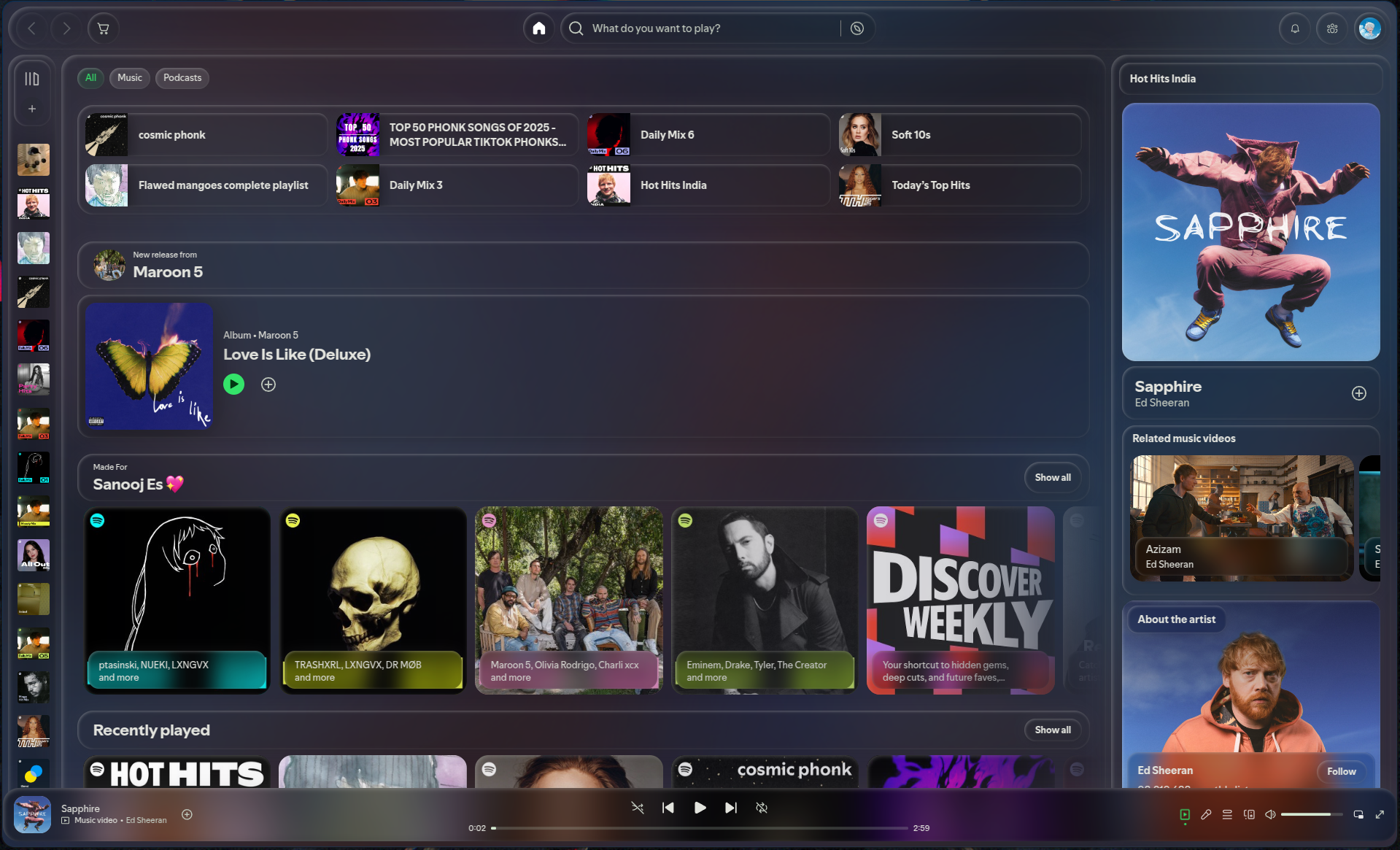Viewport: 1400px width, 850px height.
Task: Open Ed Sheeran in now-playing bar
Action: (x=146, y=820)
